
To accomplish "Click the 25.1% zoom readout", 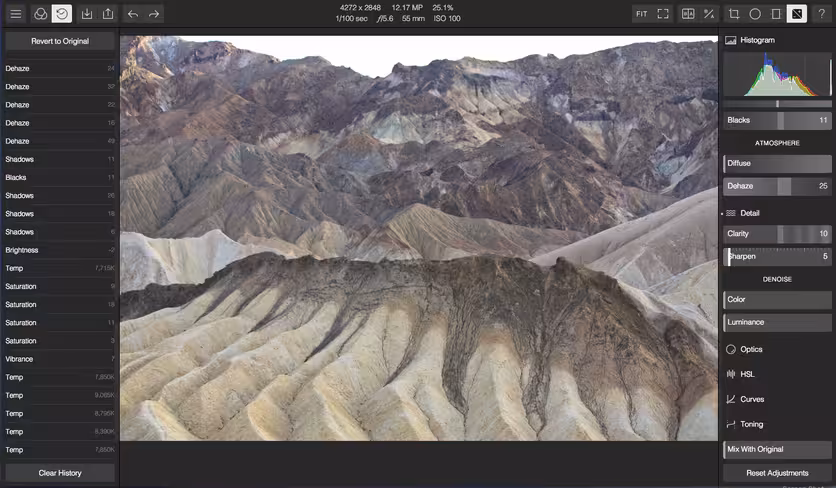I will 443,7.
